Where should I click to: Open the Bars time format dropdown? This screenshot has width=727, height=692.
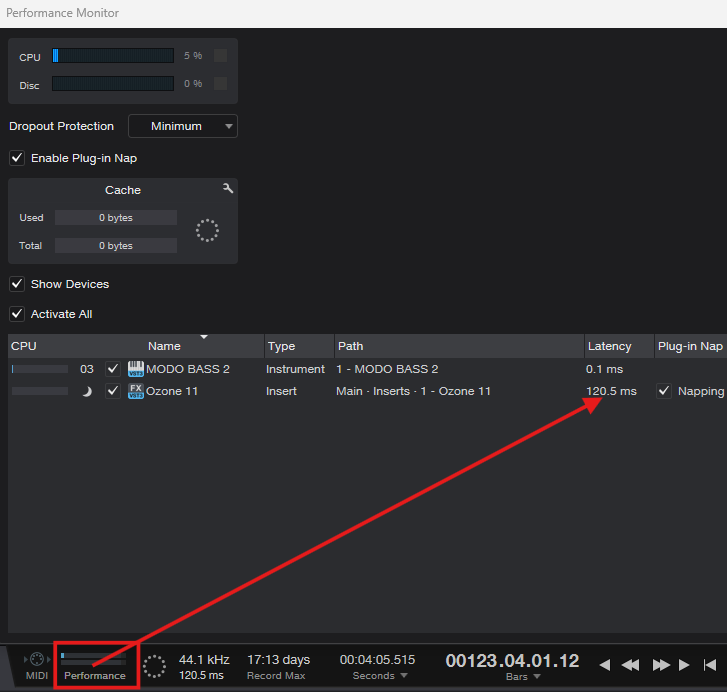pos(523,676)
